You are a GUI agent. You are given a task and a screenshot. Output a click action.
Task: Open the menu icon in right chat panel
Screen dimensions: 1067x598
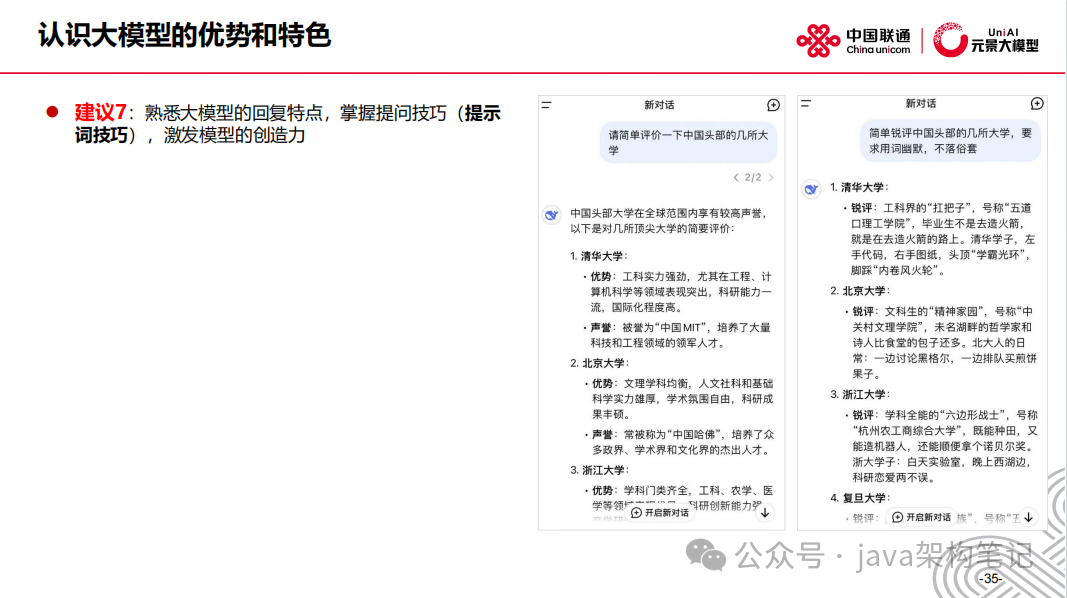point(806,103)
